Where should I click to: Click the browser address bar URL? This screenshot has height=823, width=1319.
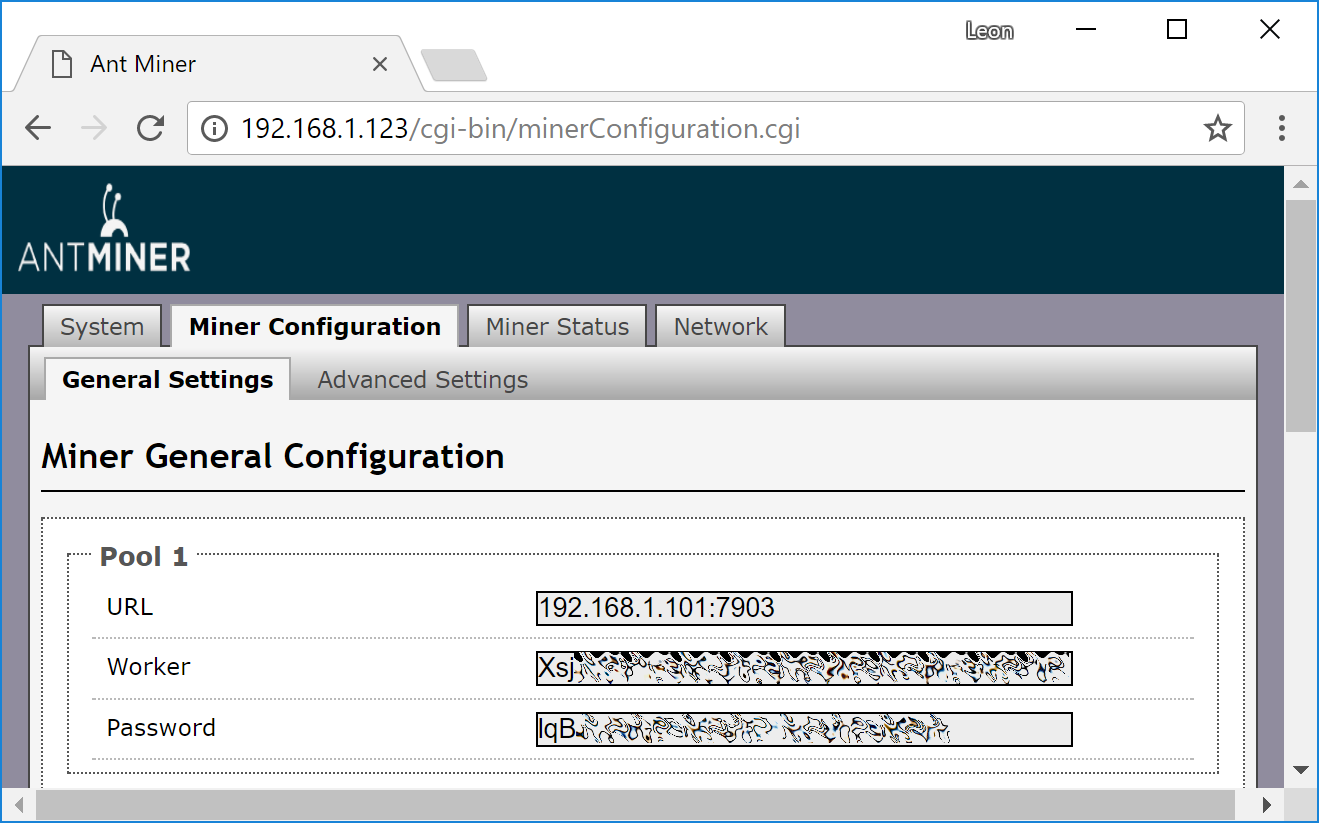tap(520, 129)
